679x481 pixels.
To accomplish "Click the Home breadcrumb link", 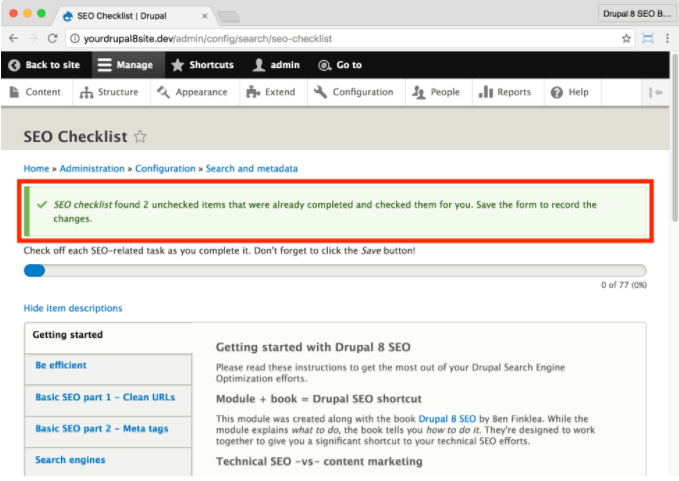I will pyautogui.click(x=36, y=168).
